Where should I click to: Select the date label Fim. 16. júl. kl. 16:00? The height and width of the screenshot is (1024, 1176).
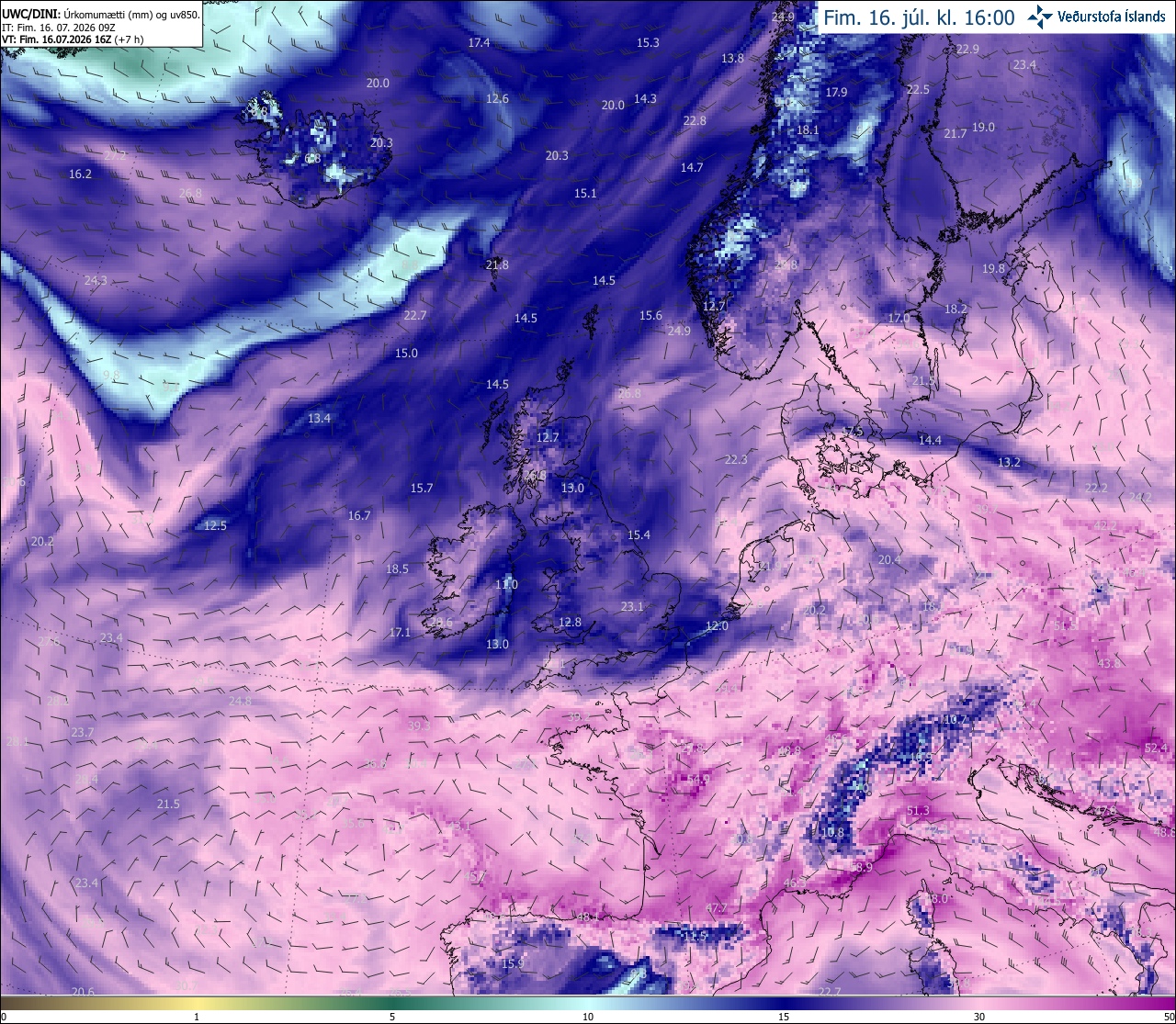coord(919,17)
